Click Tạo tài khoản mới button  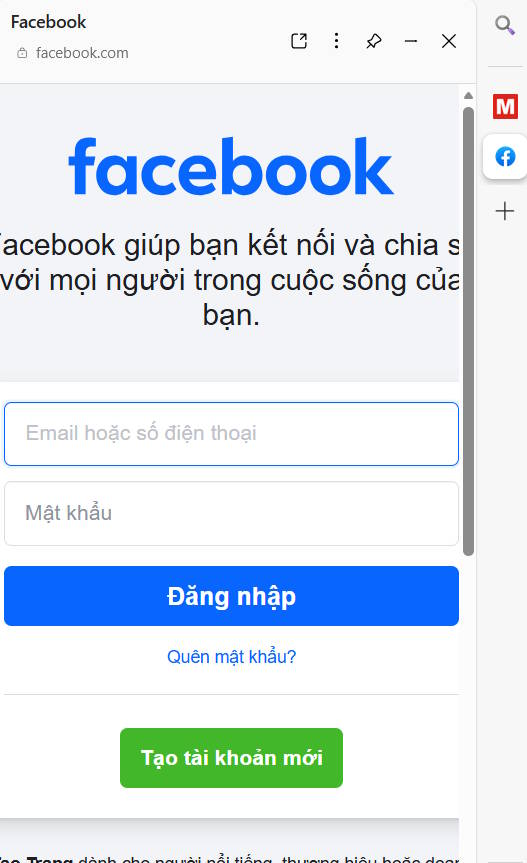pos(231,758)
